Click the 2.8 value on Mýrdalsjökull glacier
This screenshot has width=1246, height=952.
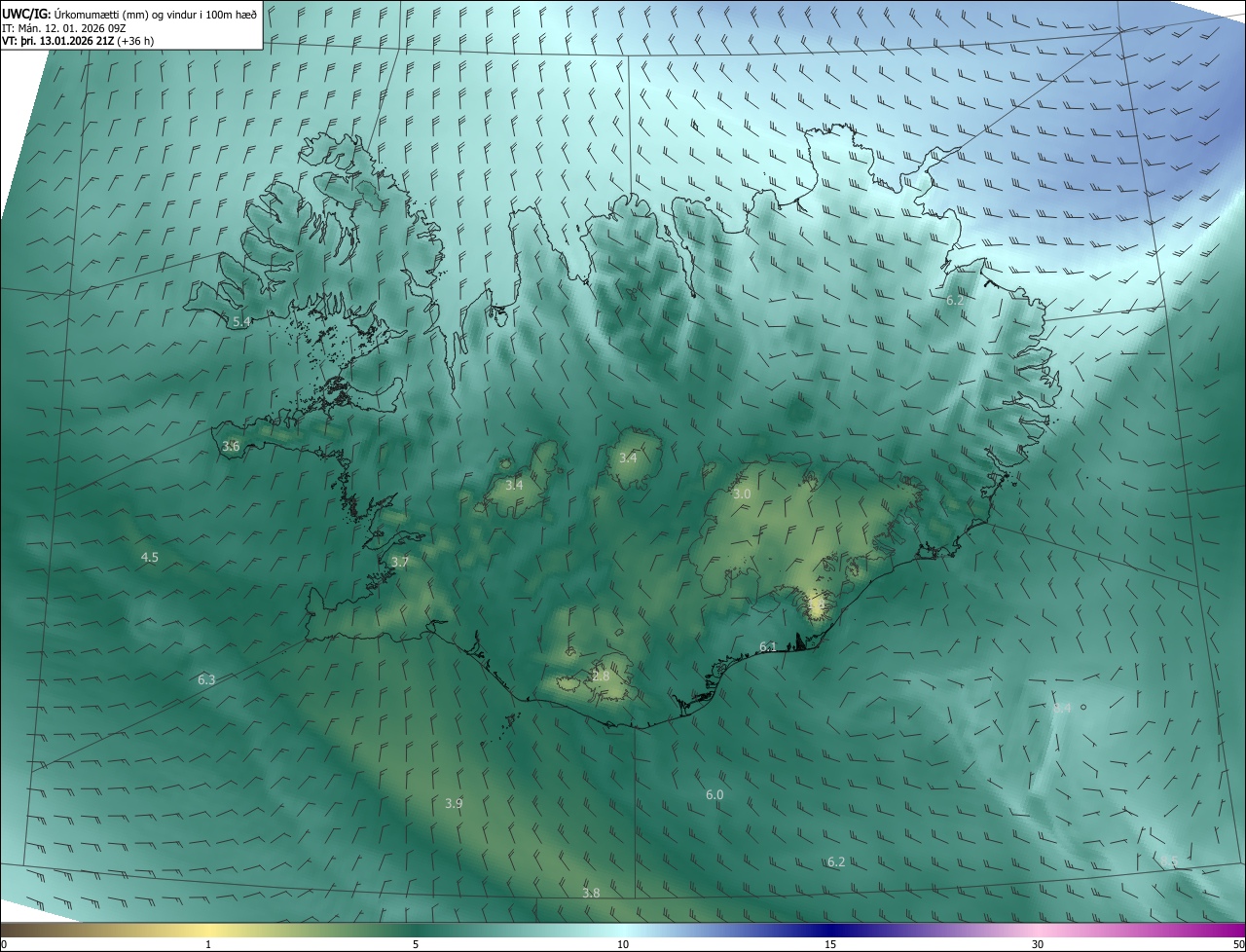601,676
